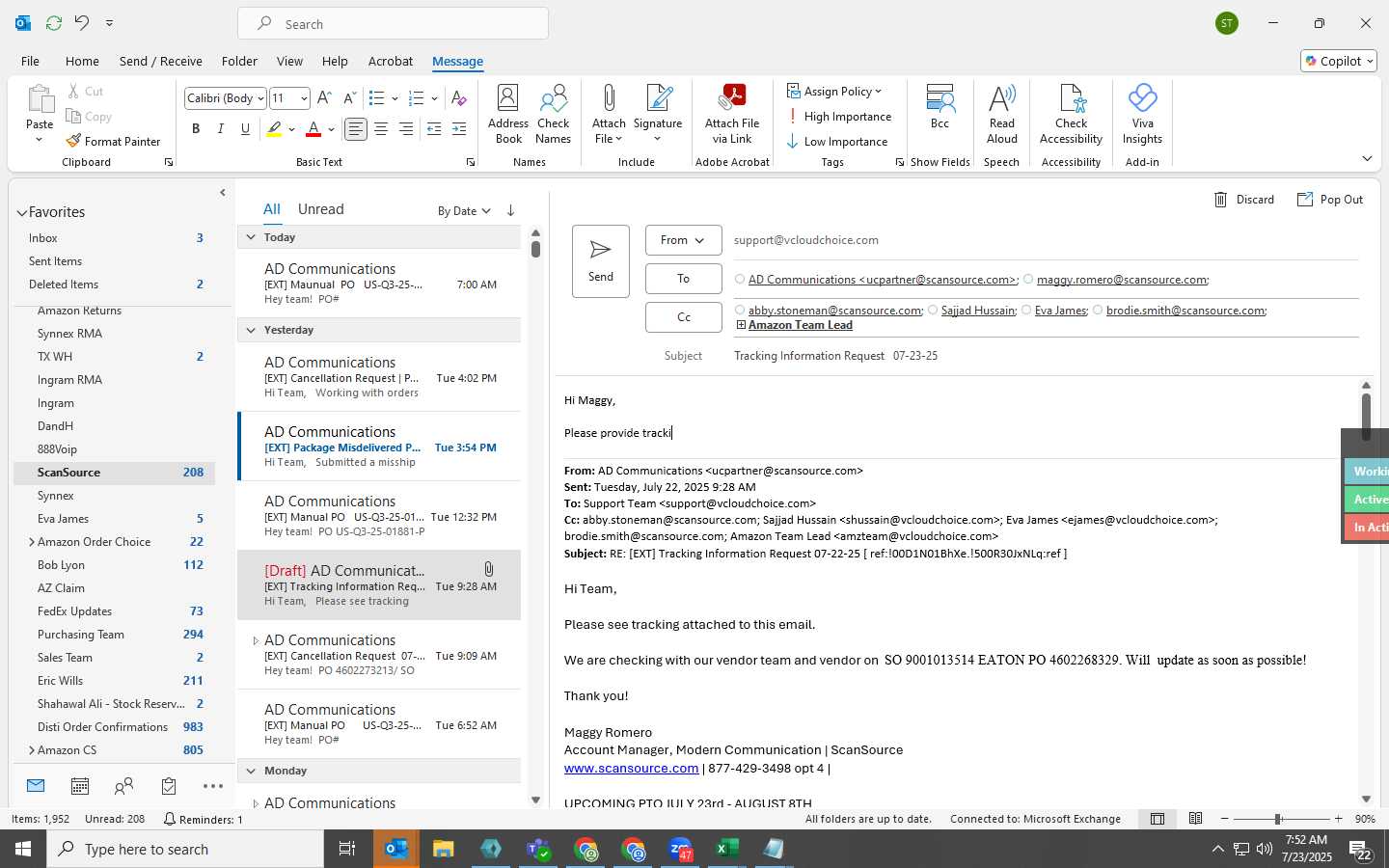Align text to the right
Screen dimensions: 1389x868
(406, 128)
